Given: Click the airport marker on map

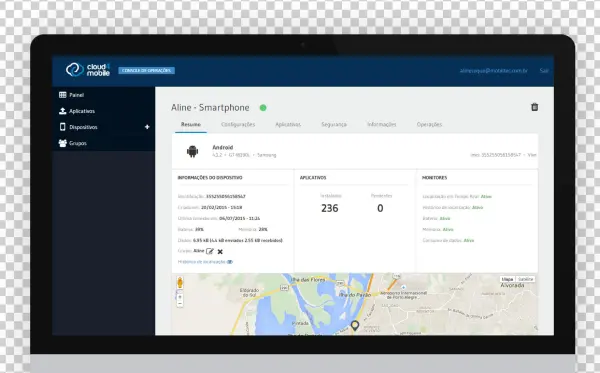Looking at the screenshot, I should pyautogui.click(x=403, y=287).
